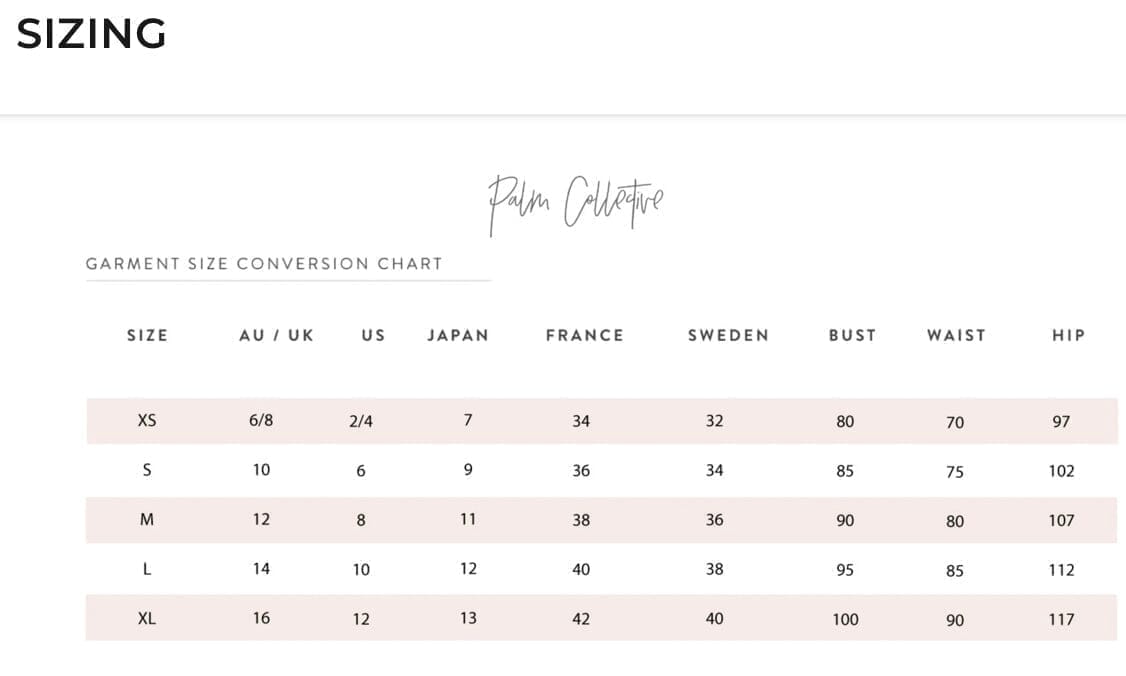Viewport: 1126px width, 676px height.
Task: Click the HIP column header
Action: [x=1068, y=335]
